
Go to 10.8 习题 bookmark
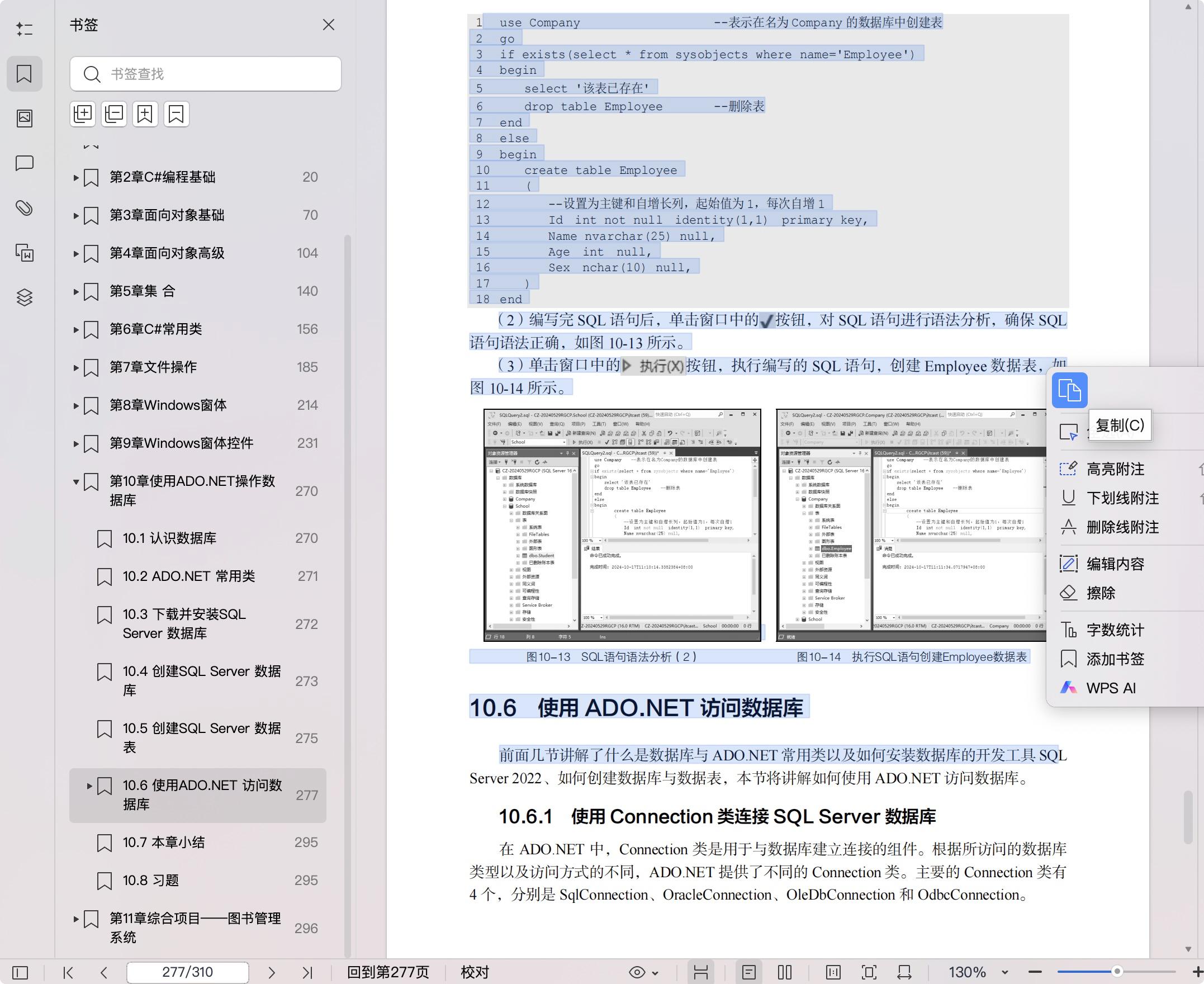click(x=197, y=880)
